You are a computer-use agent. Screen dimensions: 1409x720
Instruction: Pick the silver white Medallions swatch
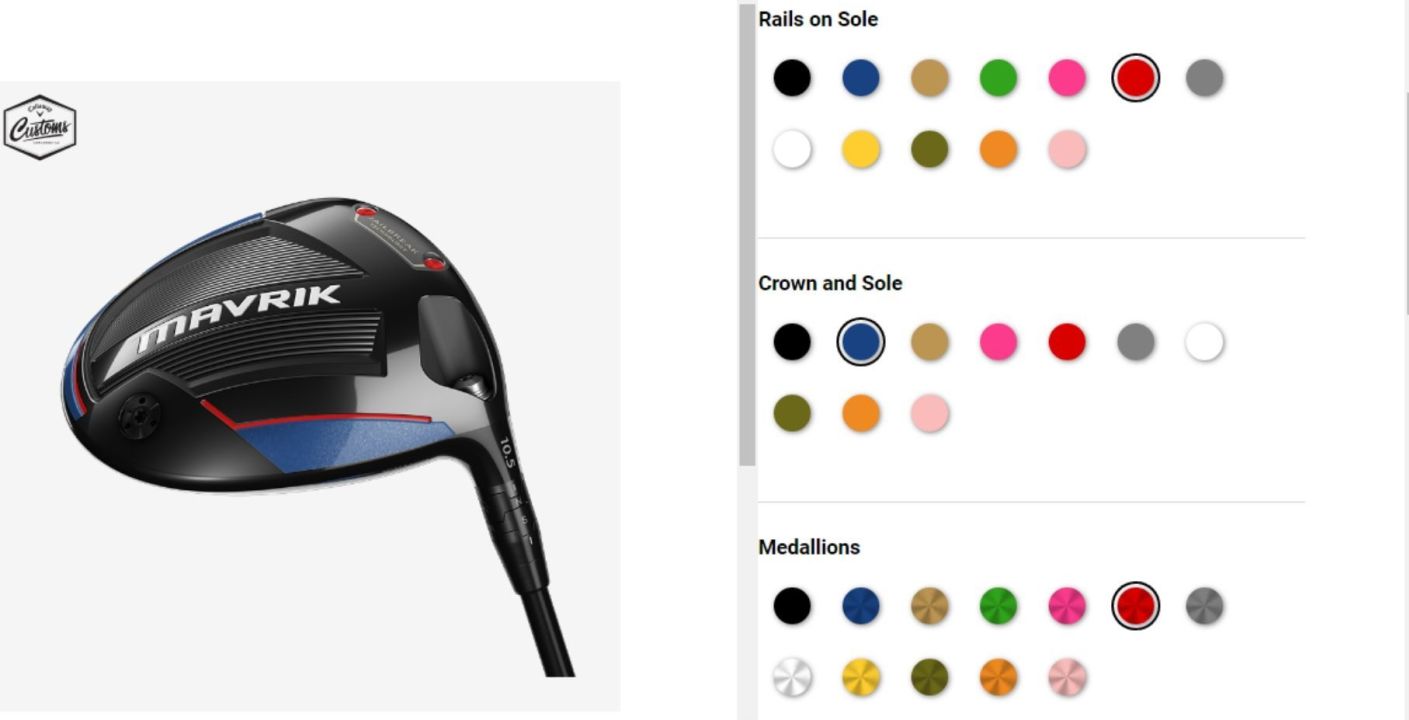coord(792,678)
